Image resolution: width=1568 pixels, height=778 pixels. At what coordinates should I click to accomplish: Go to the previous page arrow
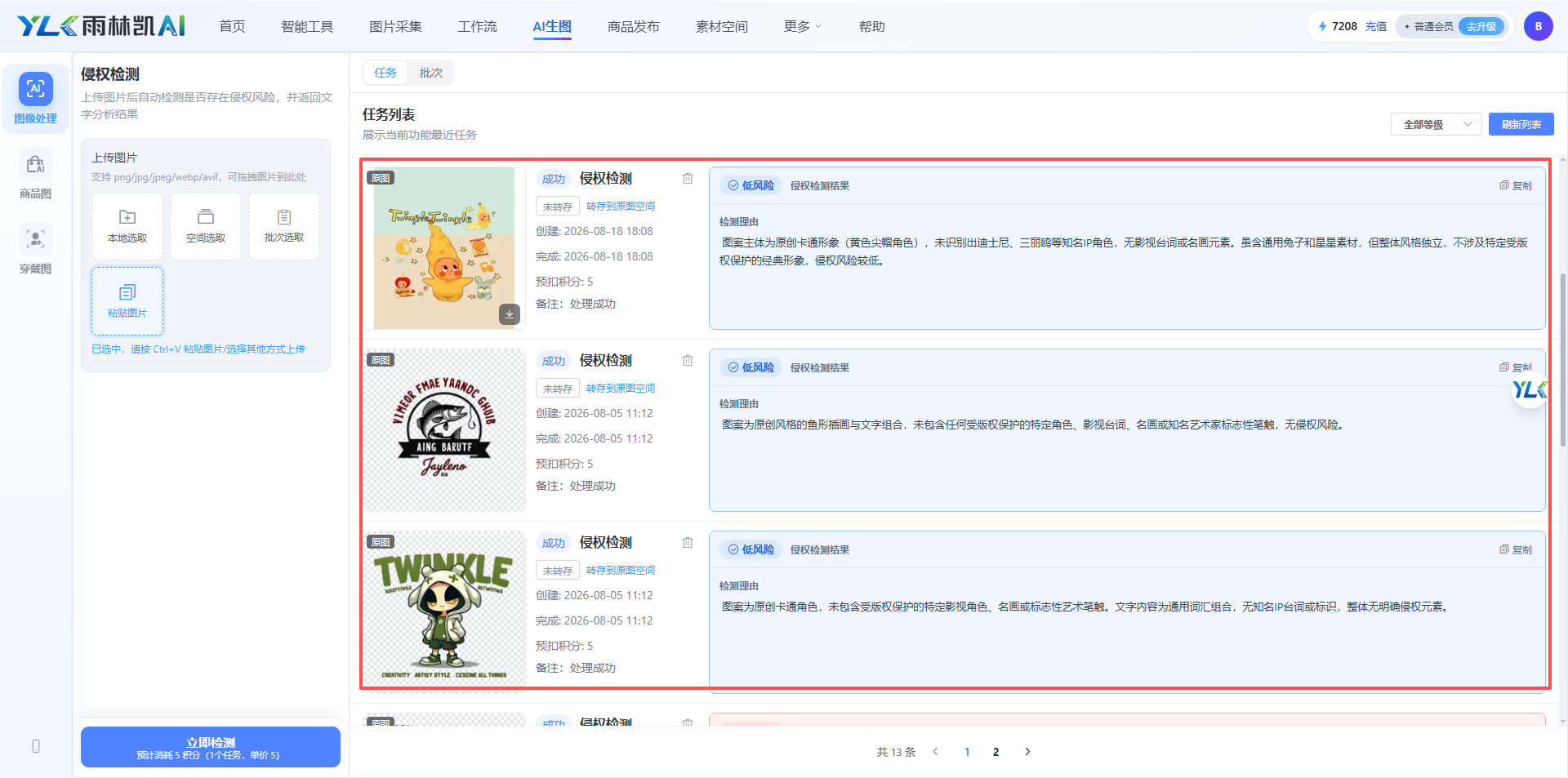point(935,752)
